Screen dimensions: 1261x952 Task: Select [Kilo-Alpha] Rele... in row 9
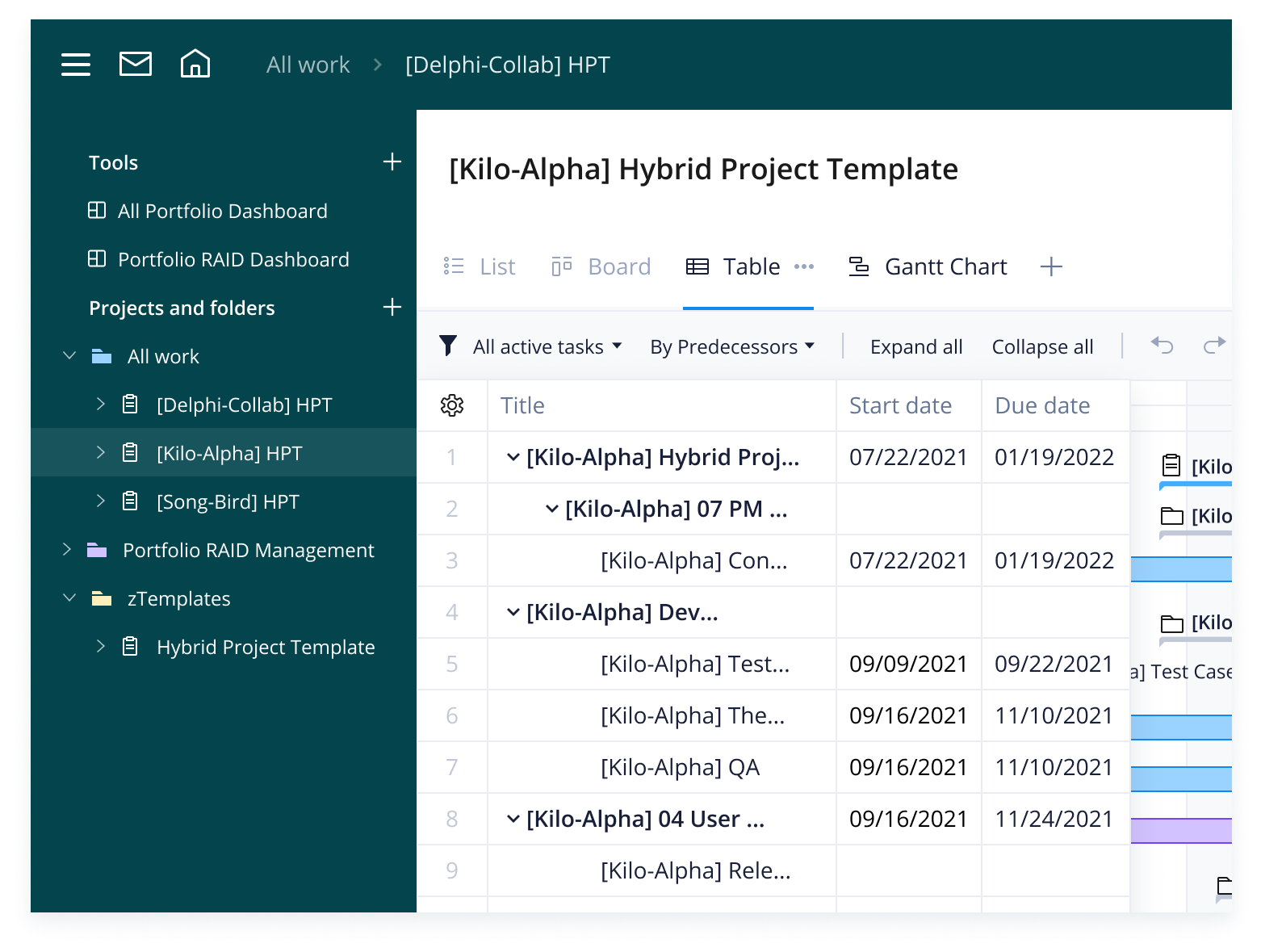pyautogui.click(x=695, y=870)
